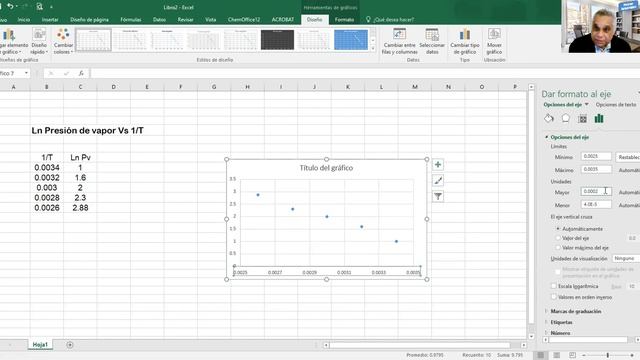This screenshot has height=360, width=640.
Task: Open the Vista ribbon tab
Action: click(211, 19)
